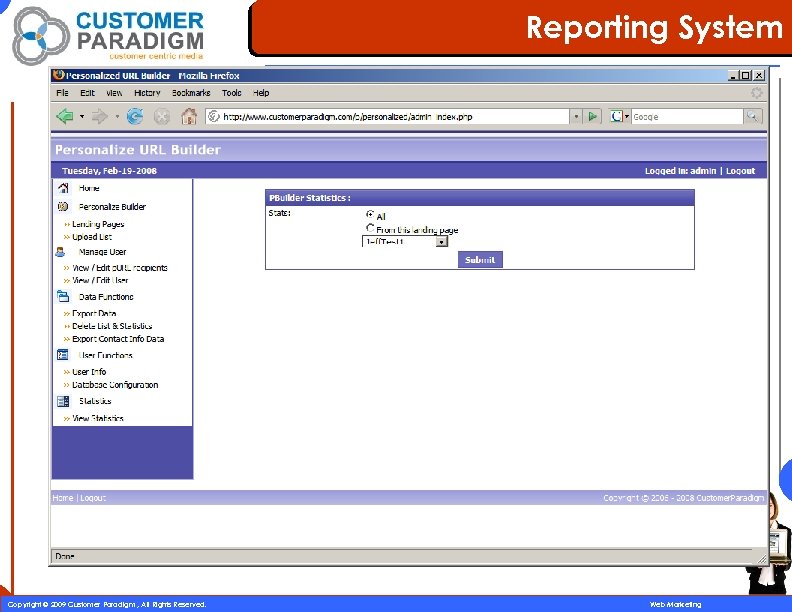Open the address bar history dropdown arrow

tap(576, 117)
